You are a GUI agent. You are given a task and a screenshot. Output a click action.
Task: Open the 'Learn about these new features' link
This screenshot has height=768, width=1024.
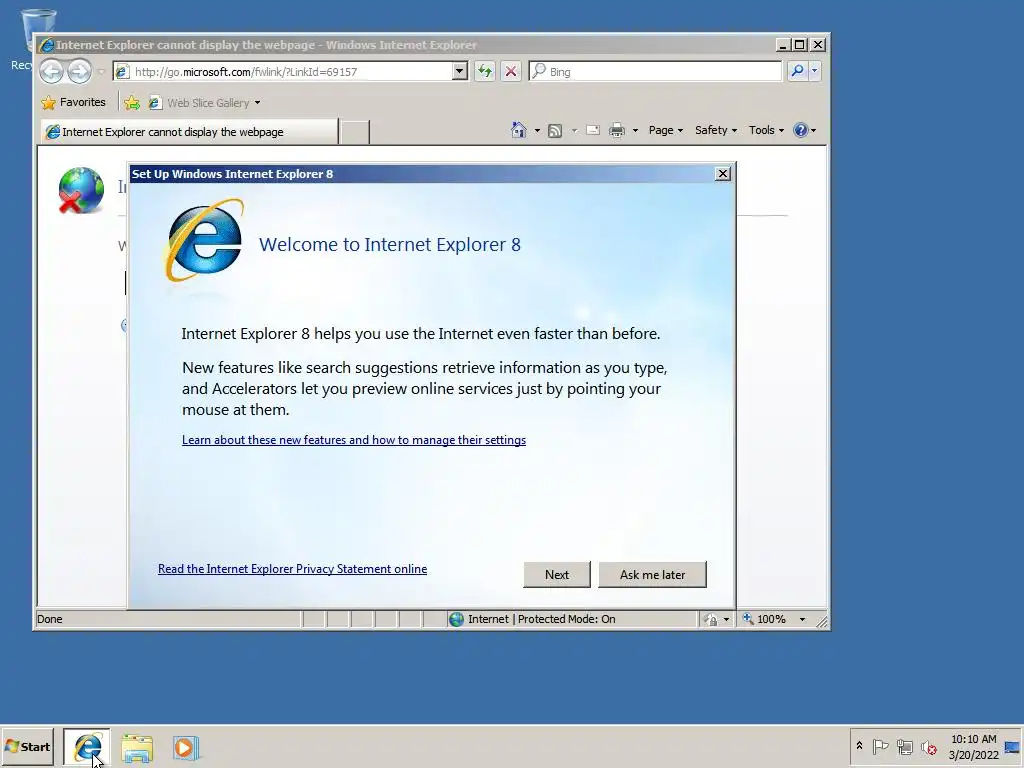pyautogui.click(x=354, y=440)
